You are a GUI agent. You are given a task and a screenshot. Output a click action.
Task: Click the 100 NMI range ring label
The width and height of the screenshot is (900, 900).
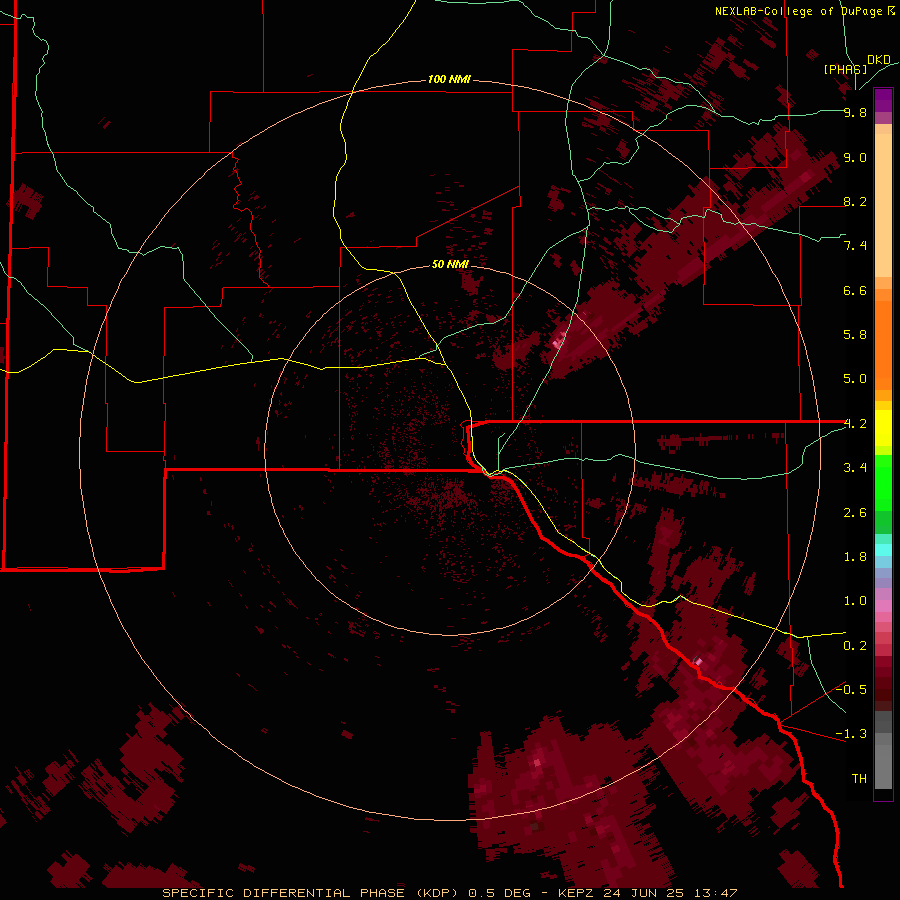point(449,79)
